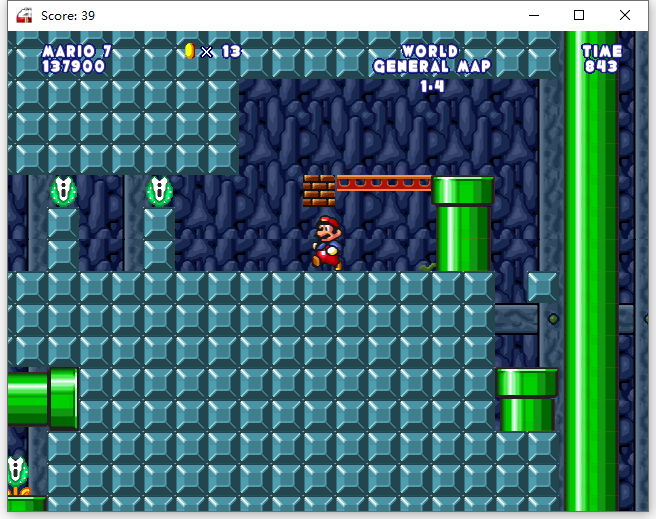Click the short green pipe at lower right
Viewport: 656px width, 519px height.
(527, 399)
